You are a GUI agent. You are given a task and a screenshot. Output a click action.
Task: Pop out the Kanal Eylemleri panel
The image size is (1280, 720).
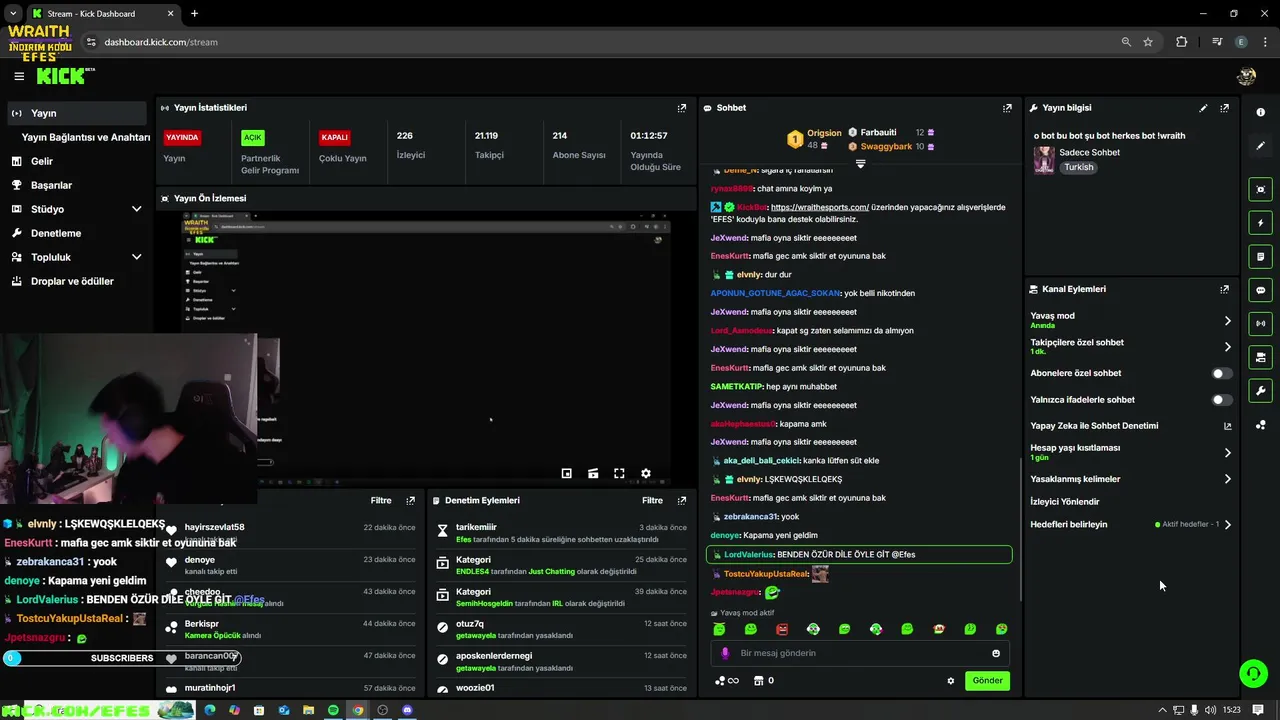pos(1224,289)
